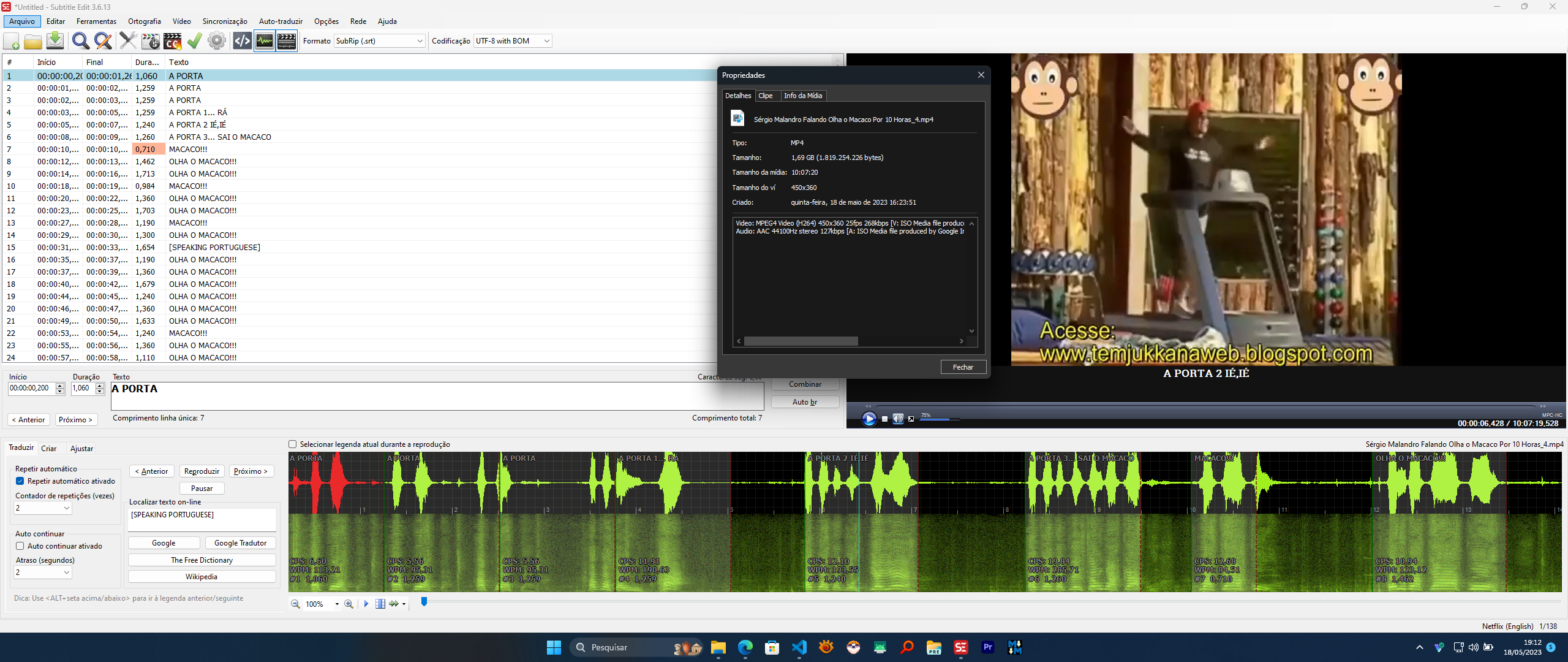Toggle the video player panel

tap(286, 40)
